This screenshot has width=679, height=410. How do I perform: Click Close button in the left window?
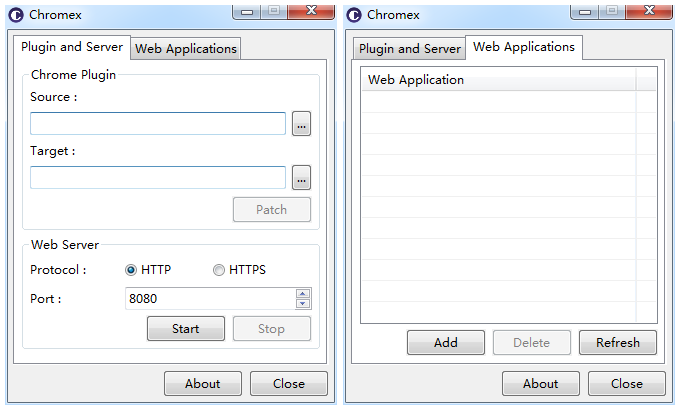click(x=289, y=384)
